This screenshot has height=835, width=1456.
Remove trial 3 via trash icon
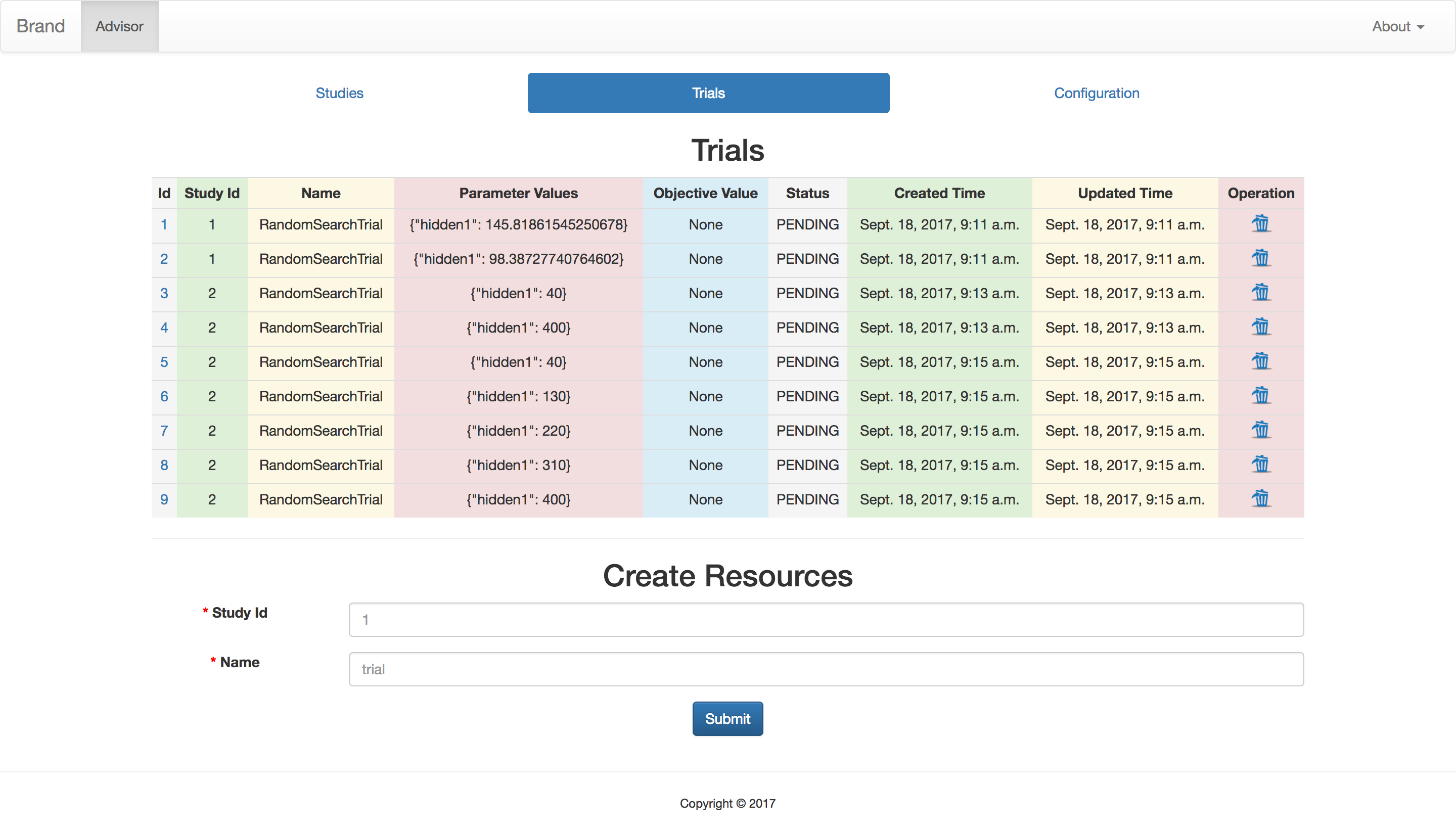pyautogui.click(x=1260, y=293)
